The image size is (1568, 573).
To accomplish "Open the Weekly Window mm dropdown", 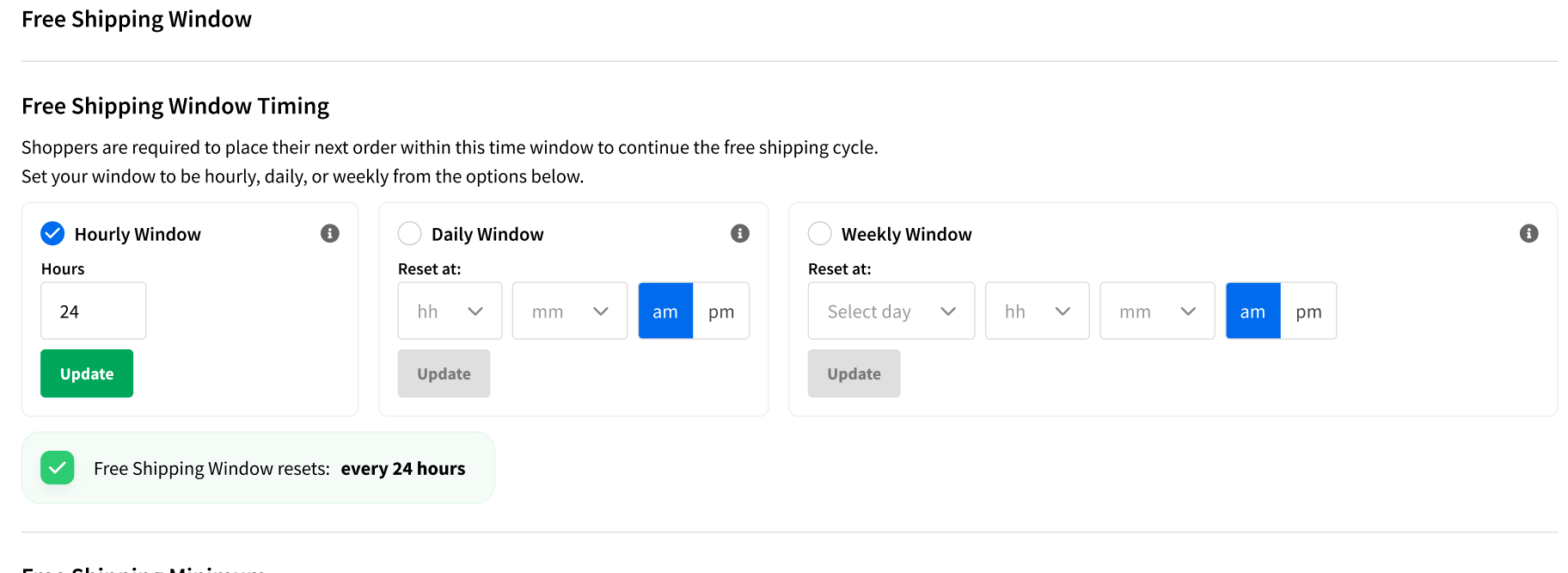I will [x=1157, y=311].
